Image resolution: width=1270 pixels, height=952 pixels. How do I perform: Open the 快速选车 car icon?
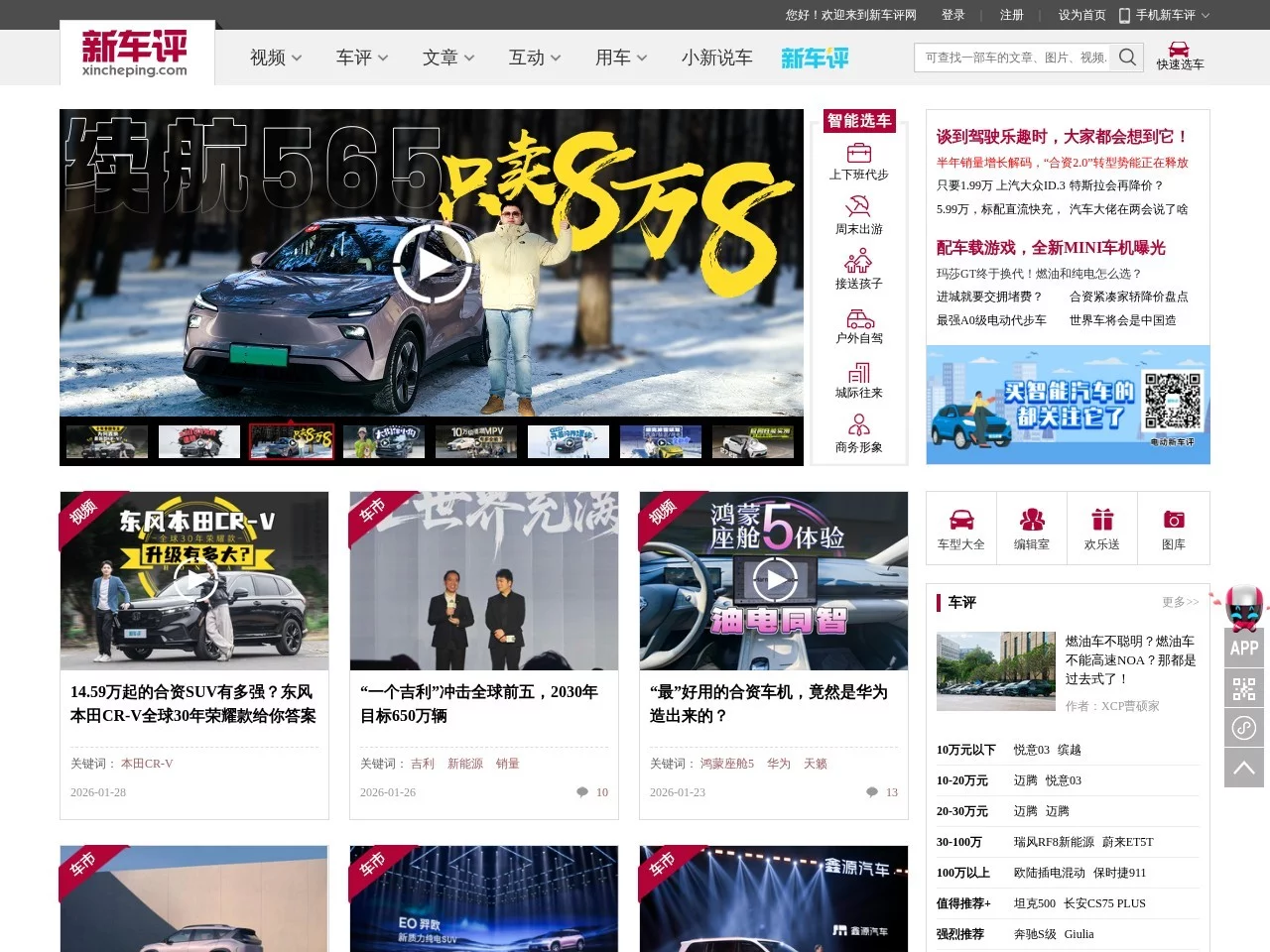[1179, 51]
